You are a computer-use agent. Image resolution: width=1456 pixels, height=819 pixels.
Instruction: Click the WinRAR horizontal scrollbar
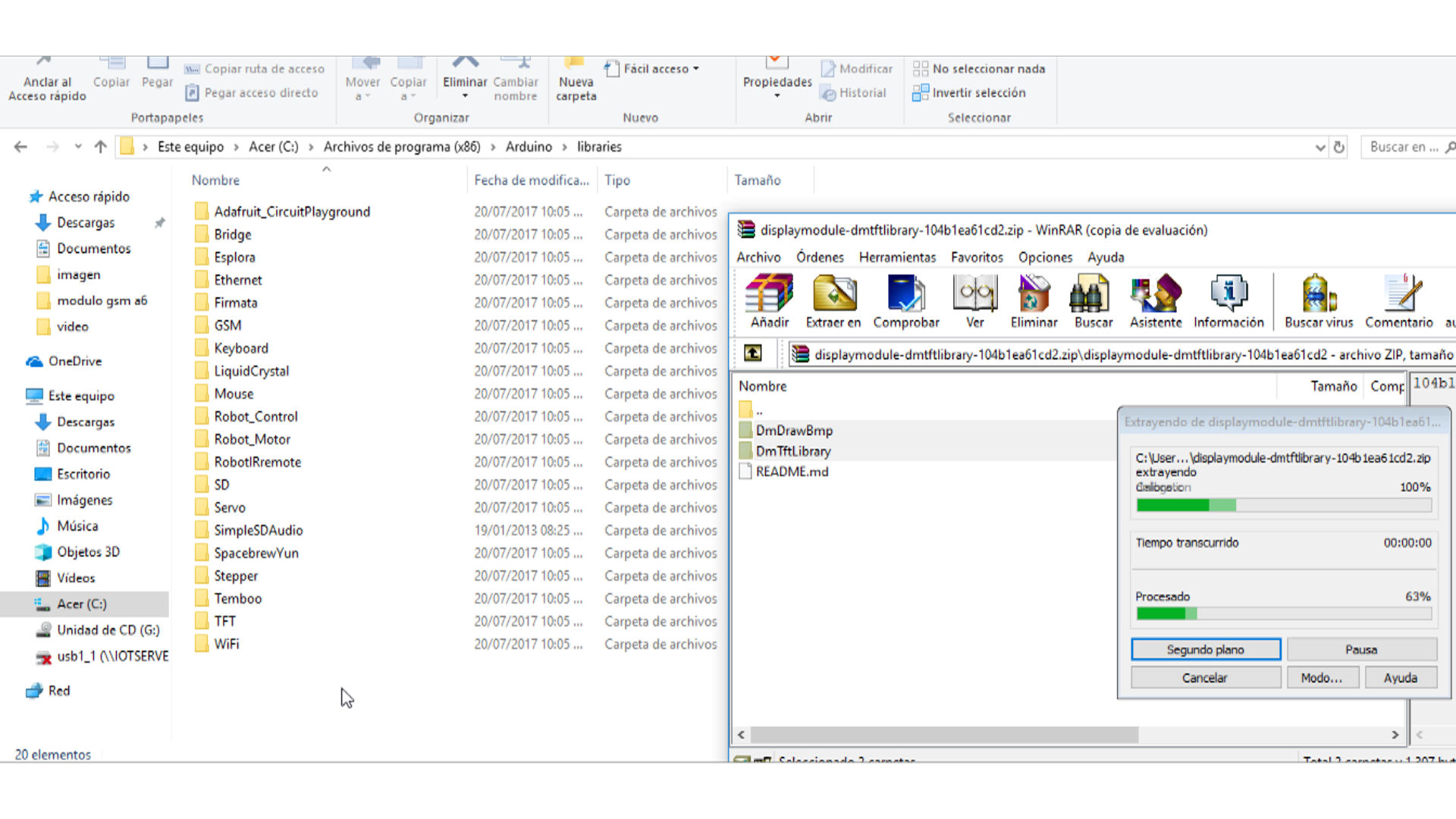(943, 735)
